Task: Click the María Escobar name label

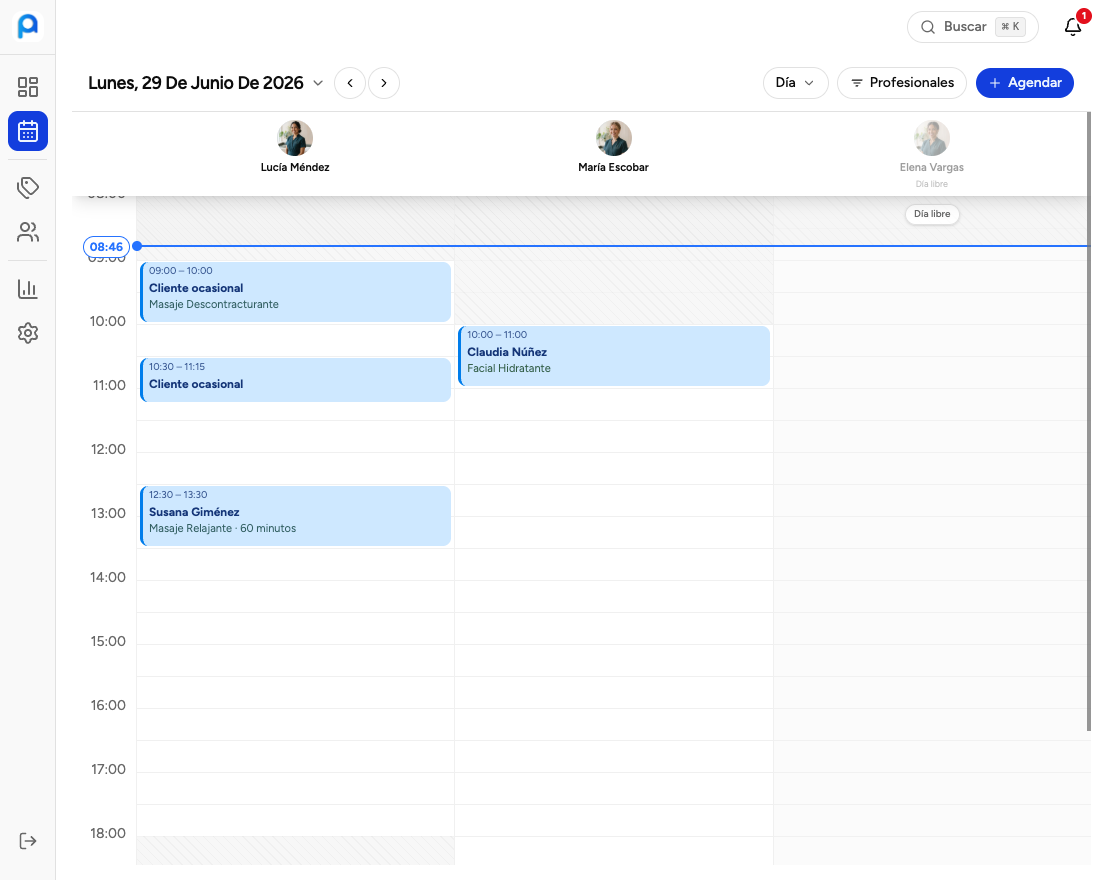Action: point(614,167)
